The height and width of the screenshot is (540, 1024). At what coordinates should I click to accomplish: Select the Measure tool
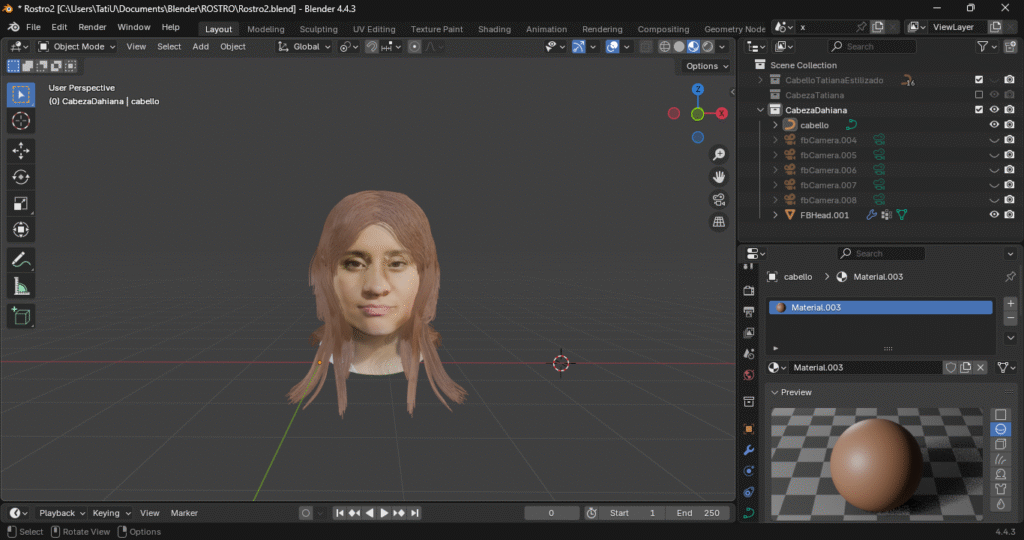pyautogui.click(x=20, y=287)
